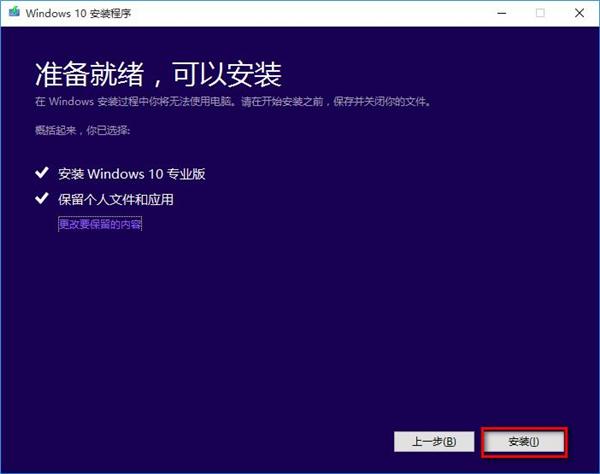Click the Windows 10 setup icon in title bar
600x474 pixels.
click(x=15, y=12)
